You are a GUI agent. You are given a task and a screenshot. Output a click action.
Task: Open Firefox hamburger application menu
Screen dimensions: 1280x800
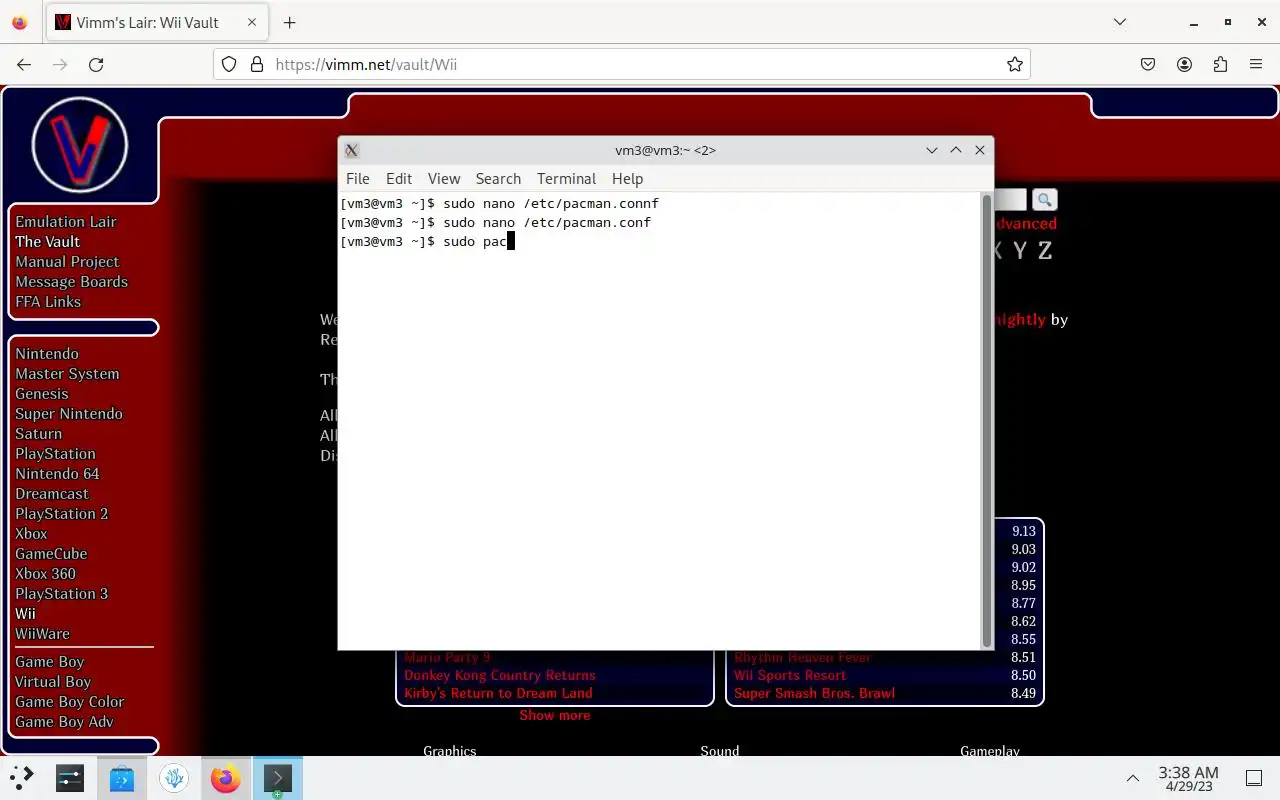pyautogui.click(x=1256, y=64)
